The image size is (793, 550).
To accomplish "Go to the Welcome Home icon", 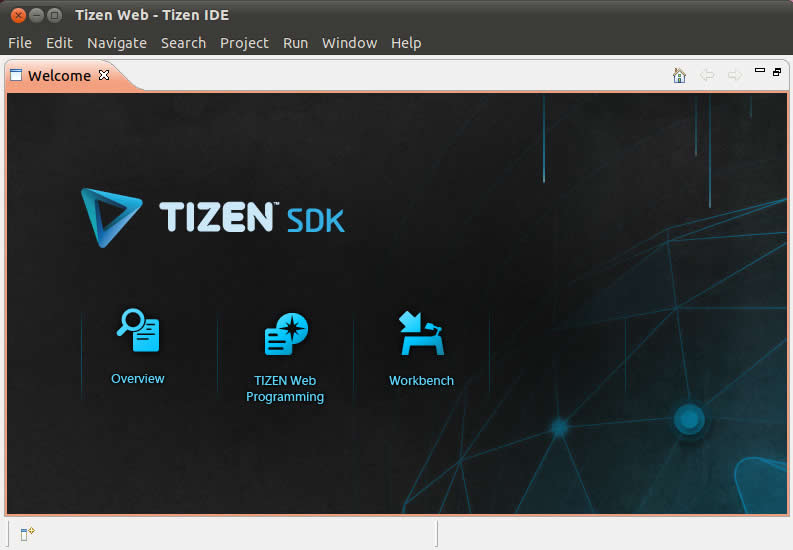I will [x=679, y=75].
